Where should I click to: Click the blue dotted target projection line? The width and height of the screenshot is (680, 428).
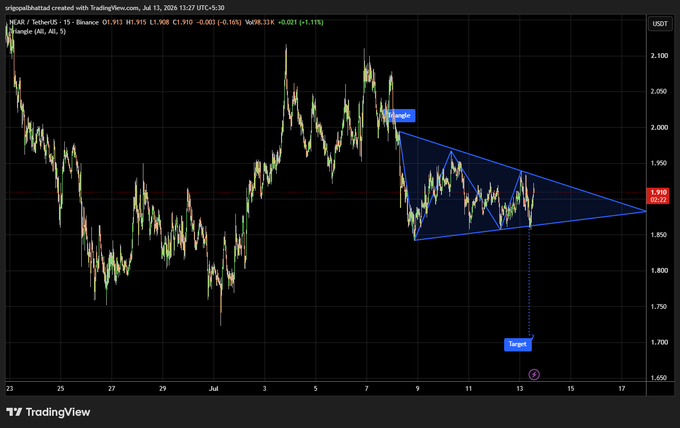pos(529,282)
